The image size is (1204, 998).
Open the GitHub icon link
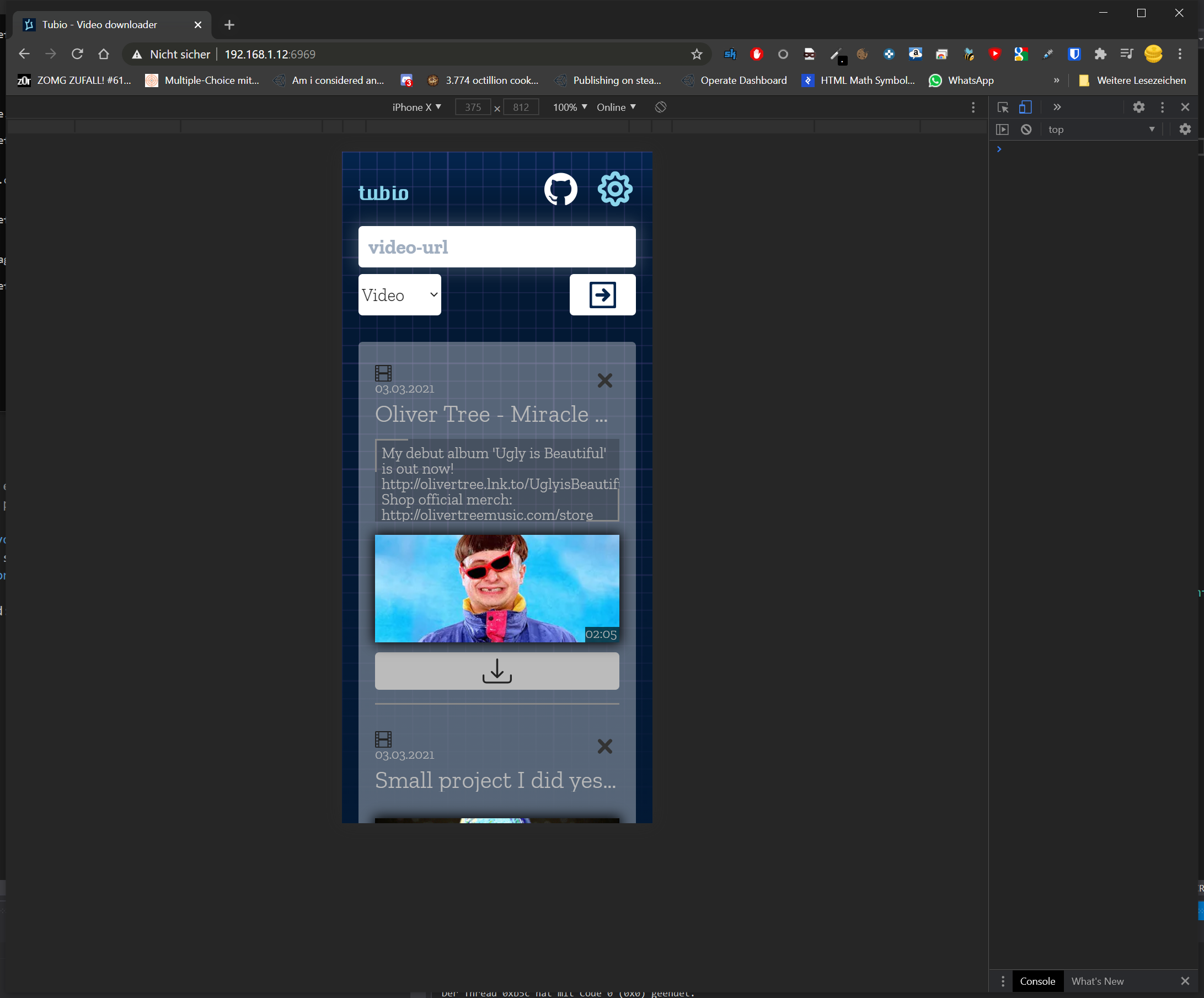tap(560, 189)
